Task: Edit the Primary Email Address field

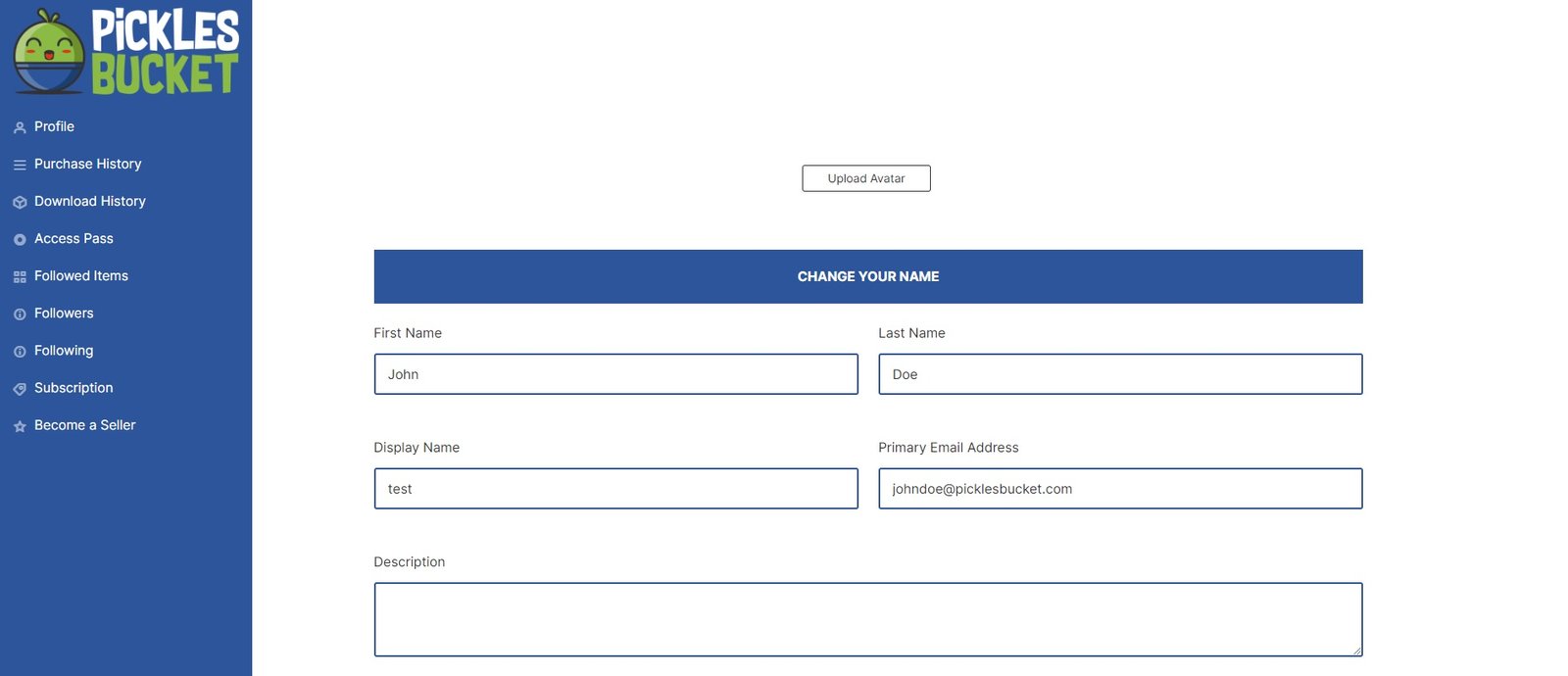Action: pos(1119,489)
